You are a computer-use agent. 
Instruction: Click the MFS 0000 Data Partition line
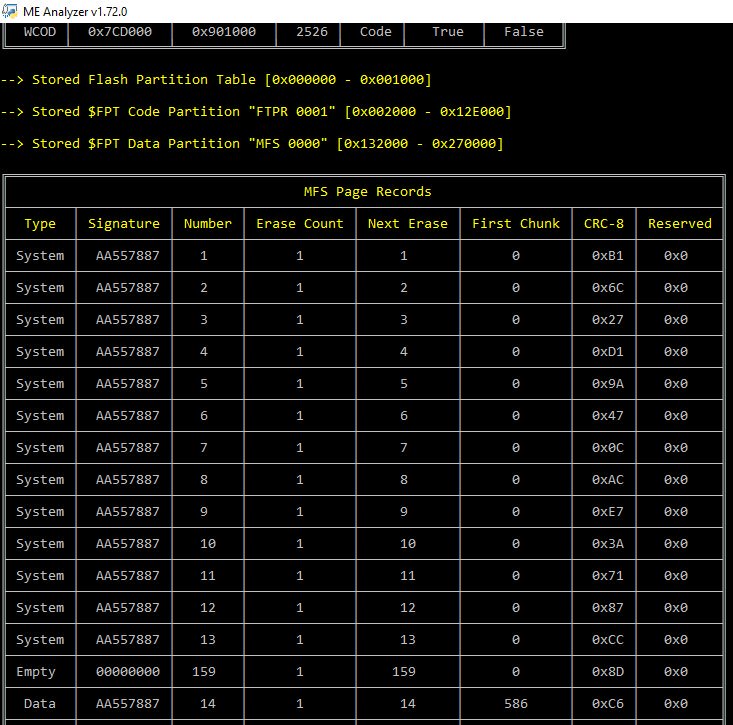[x=252, y=144]
